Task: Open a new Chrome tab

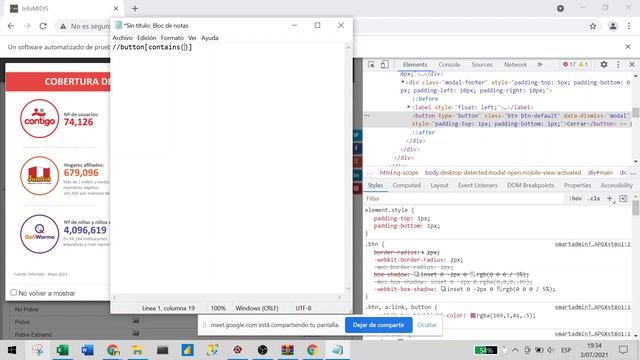Action: tap(135, 8)
